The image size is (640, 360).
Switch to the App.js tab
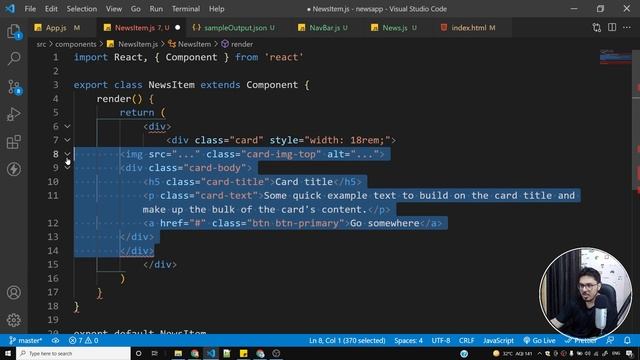57,28
